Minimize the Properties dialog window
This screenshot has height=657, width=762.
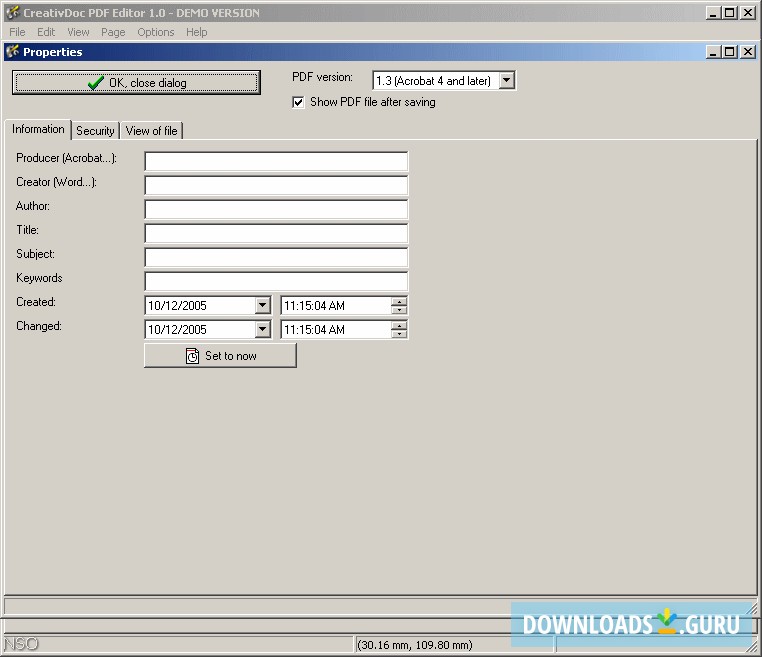(713, 52)
